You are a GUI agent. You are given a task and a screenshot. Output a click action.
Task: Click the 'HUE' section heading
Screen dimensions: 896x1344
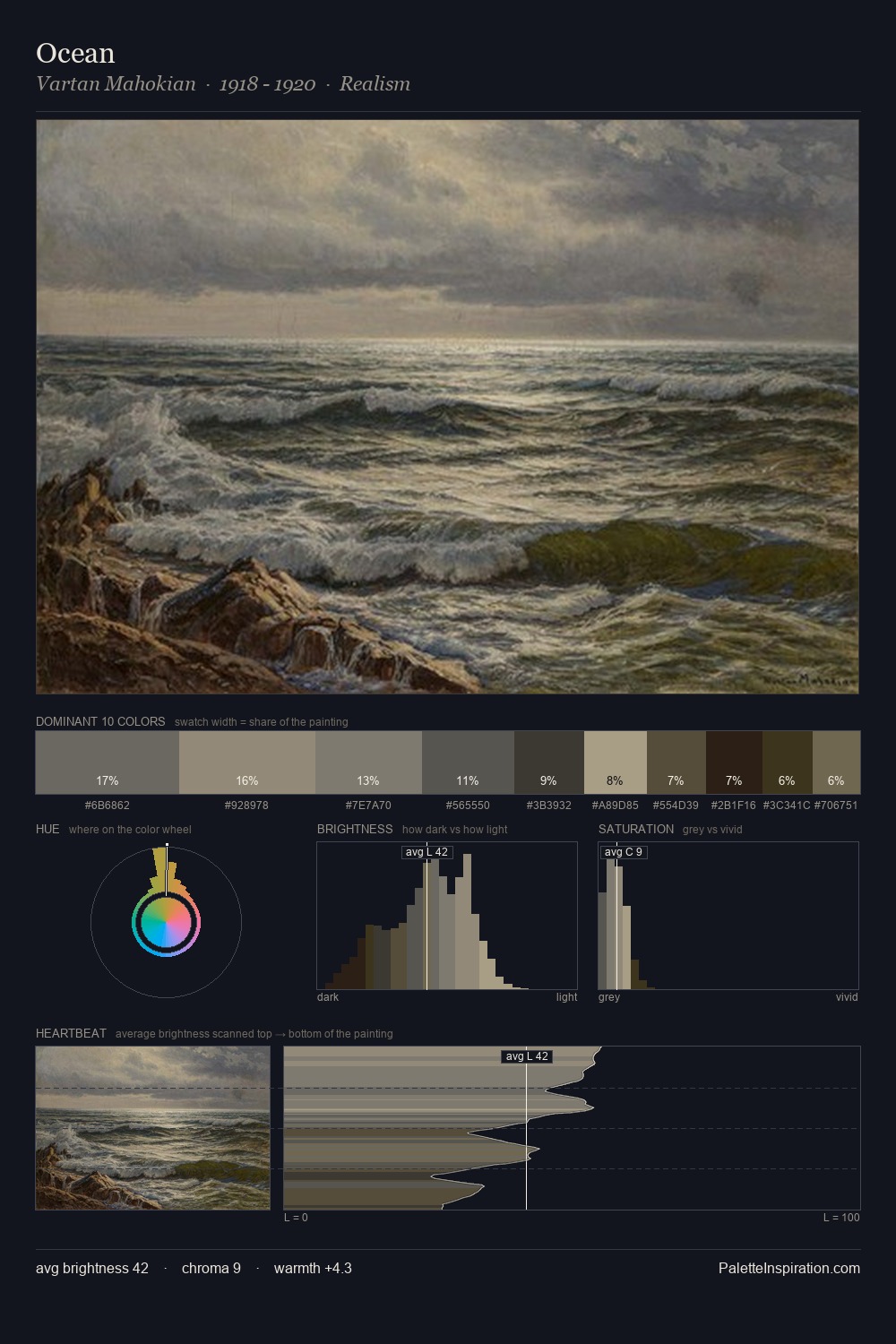point(47,829)
